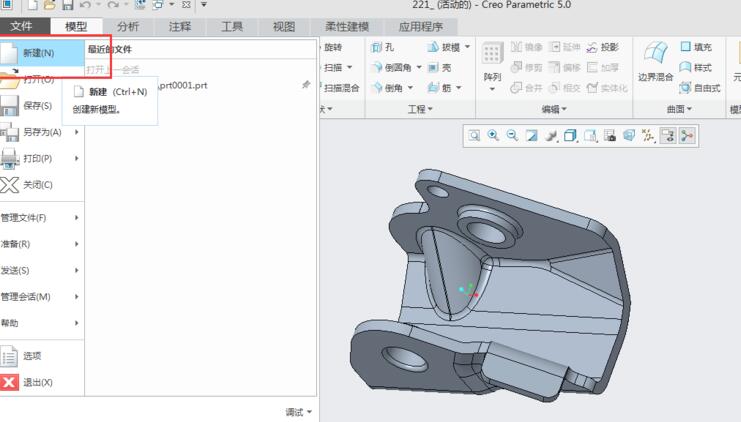This screenshot has width=741, height=422.
Task: Open the saved orientations icon
Action: tap(590, 136)
